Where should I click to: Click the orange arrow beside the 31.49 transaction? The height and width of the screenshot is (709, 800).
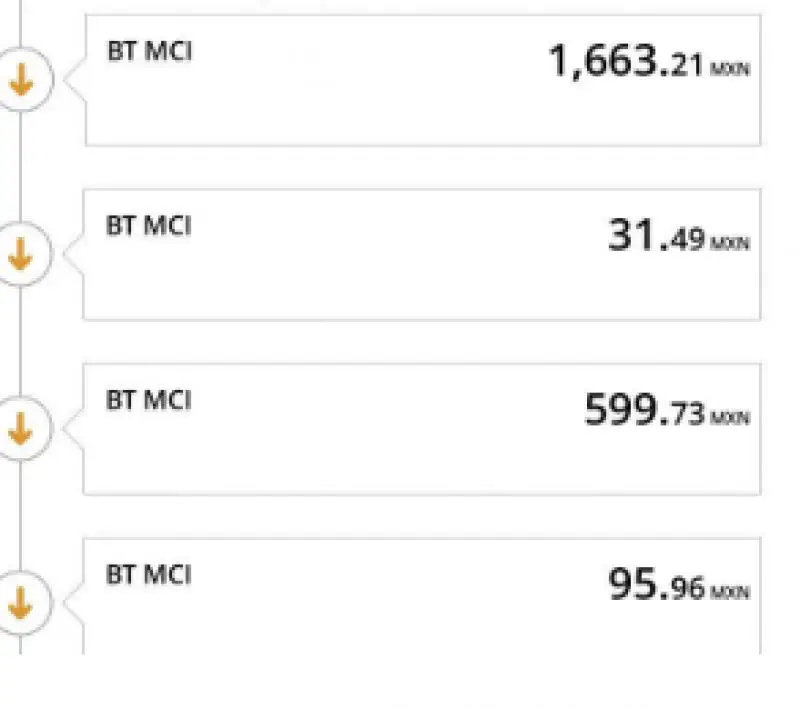21,254
